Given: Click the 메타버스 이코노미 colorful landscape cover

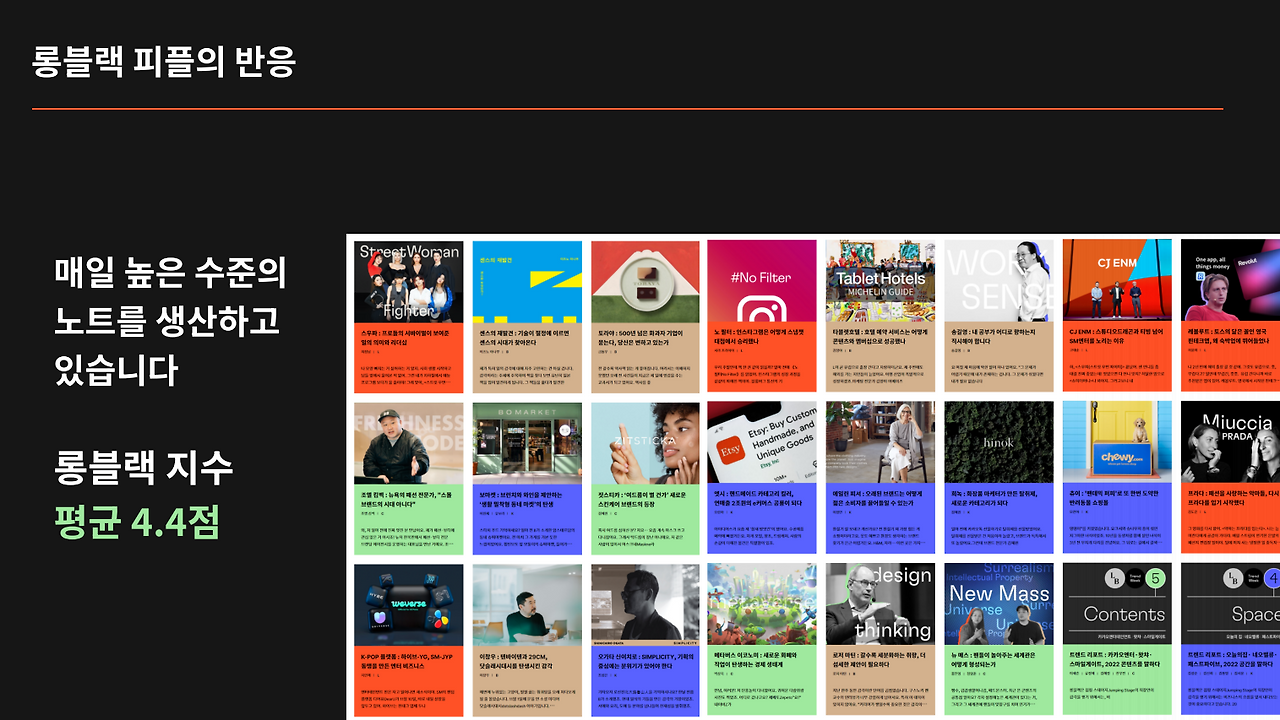Looking at the screenshot, I should (x=762, y=605).
